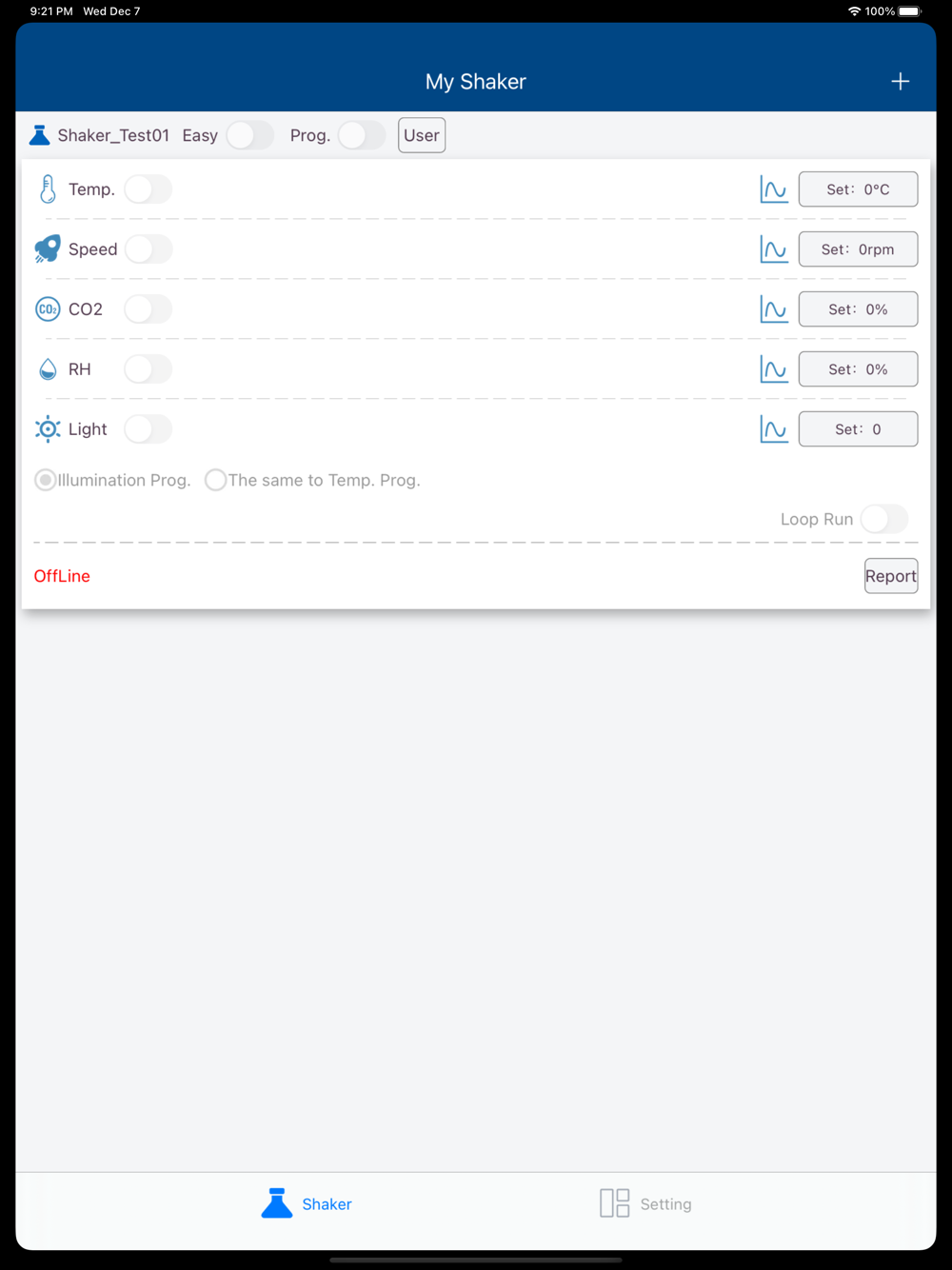
Task: Tap the Shaker_Test01 flask icon
Action: 40,135
